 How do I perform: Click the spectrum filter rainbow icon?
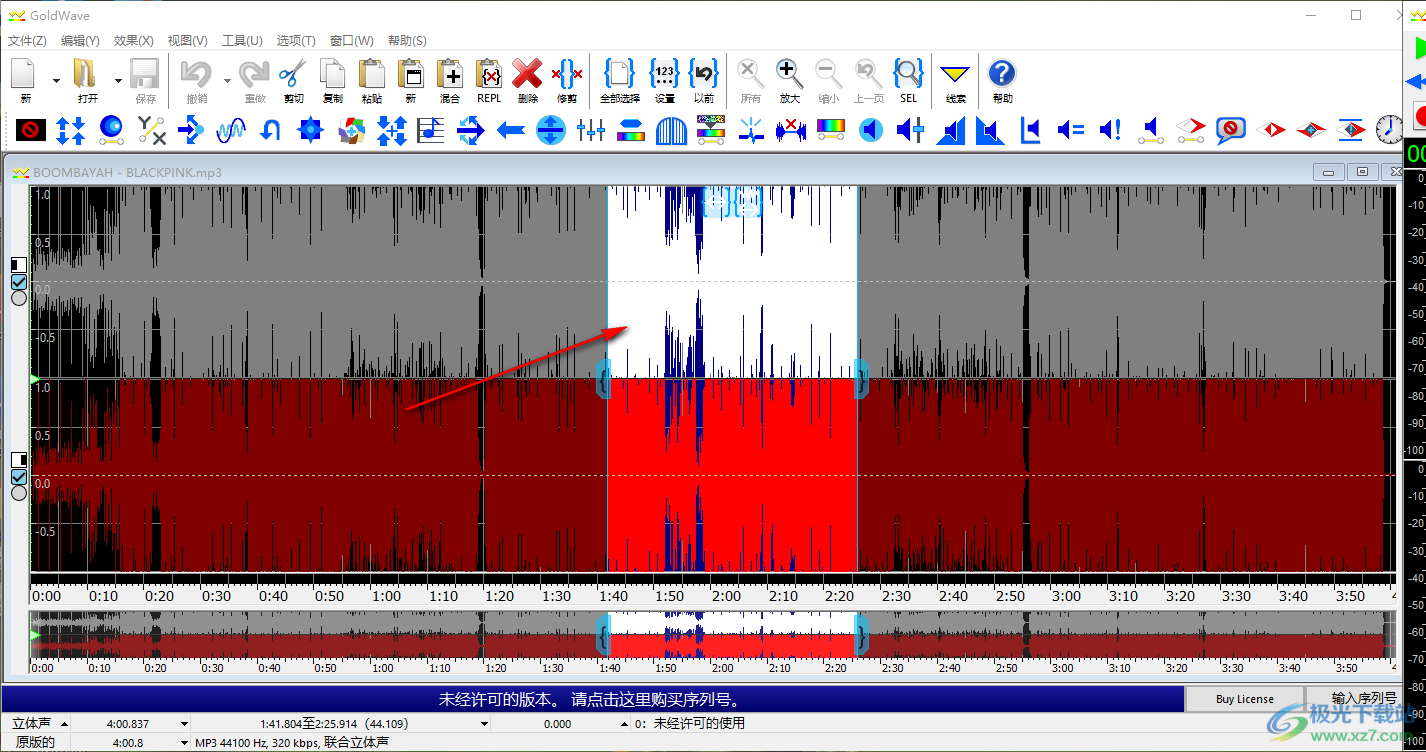tap(831, 129)
